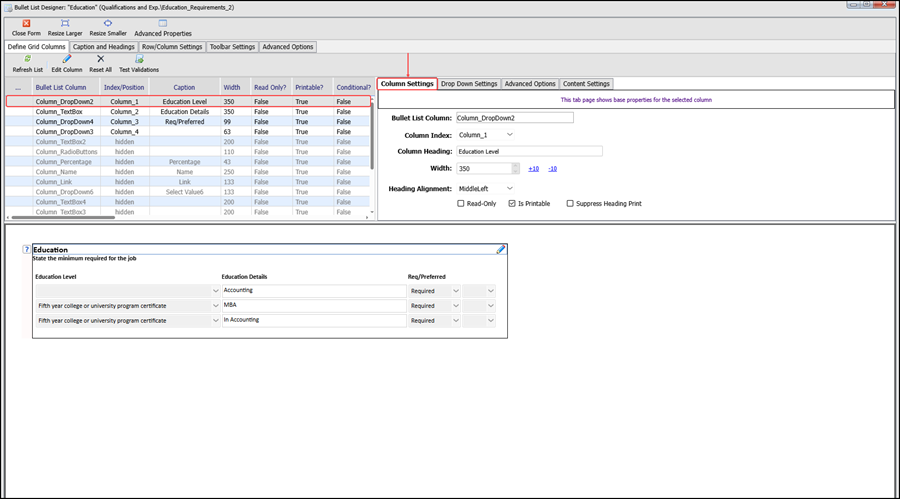Open Advanced Options tab in column panel

[530, 84]
